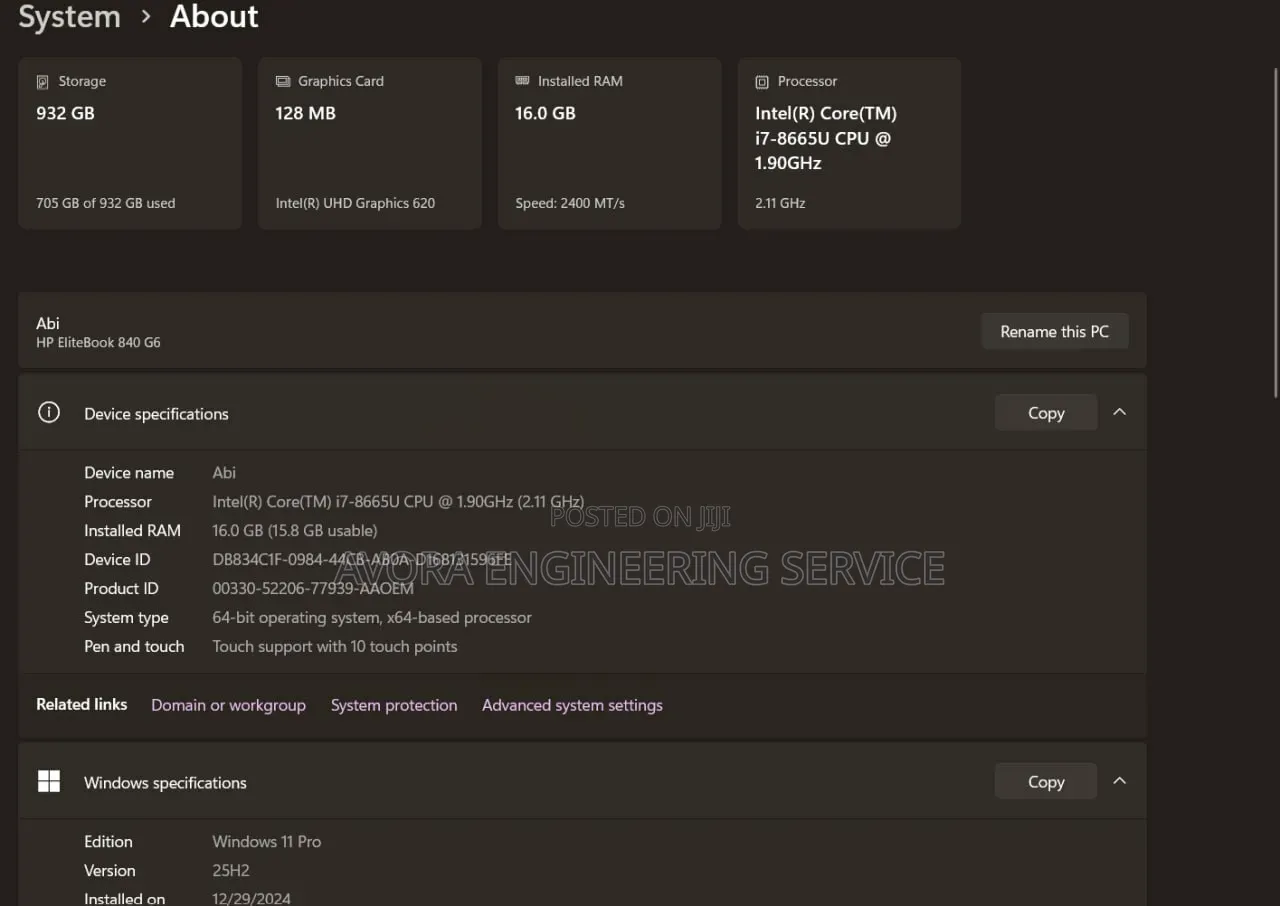This screenshot has height=906, width=1280.
Task: Select the Device ID value text
Action: coord(362,560)
